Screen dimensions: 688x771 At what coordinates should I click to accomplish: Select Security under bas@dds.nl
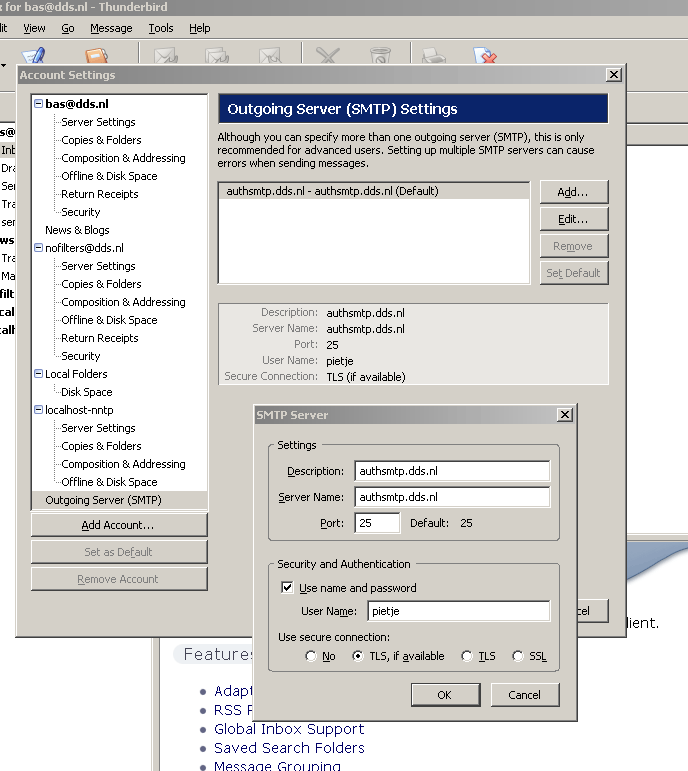pyautogui.click(x=81, y=212)
